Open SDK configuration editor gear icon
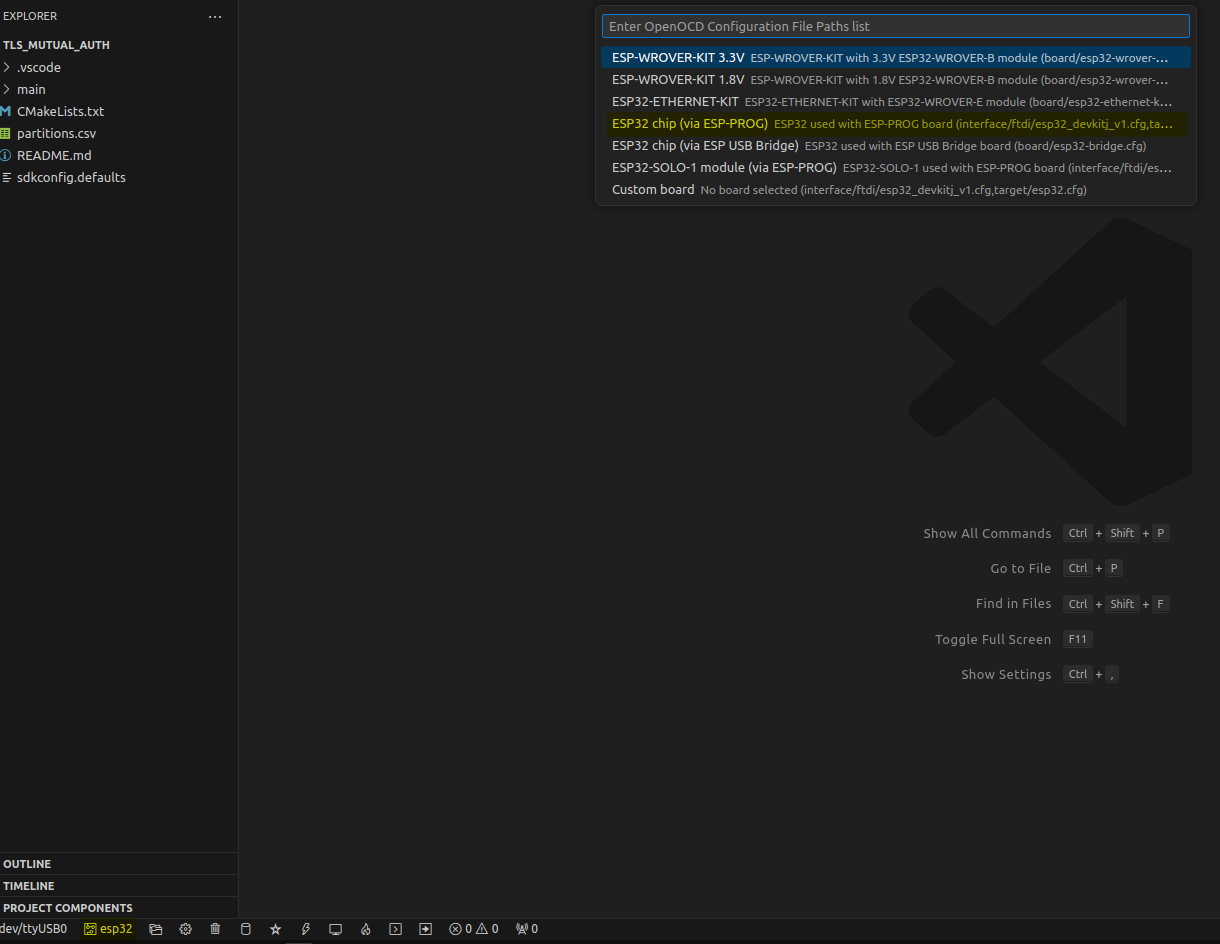 pyautogui.click(x=186, y=929)
